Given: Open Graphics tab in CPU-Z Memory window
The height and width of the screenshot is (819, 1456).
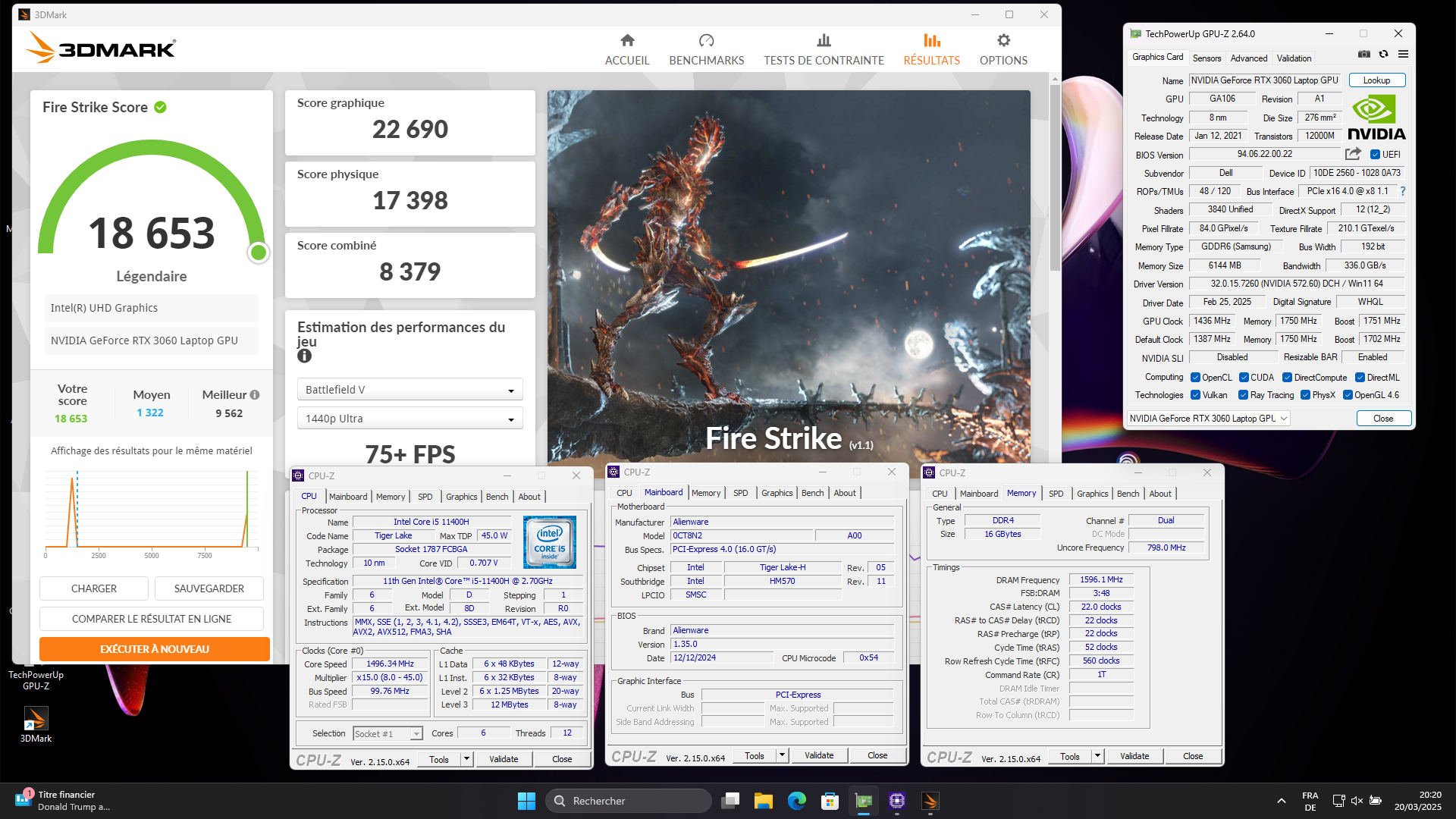Looking at the screenshot, I should click(x=1092, y=494).
